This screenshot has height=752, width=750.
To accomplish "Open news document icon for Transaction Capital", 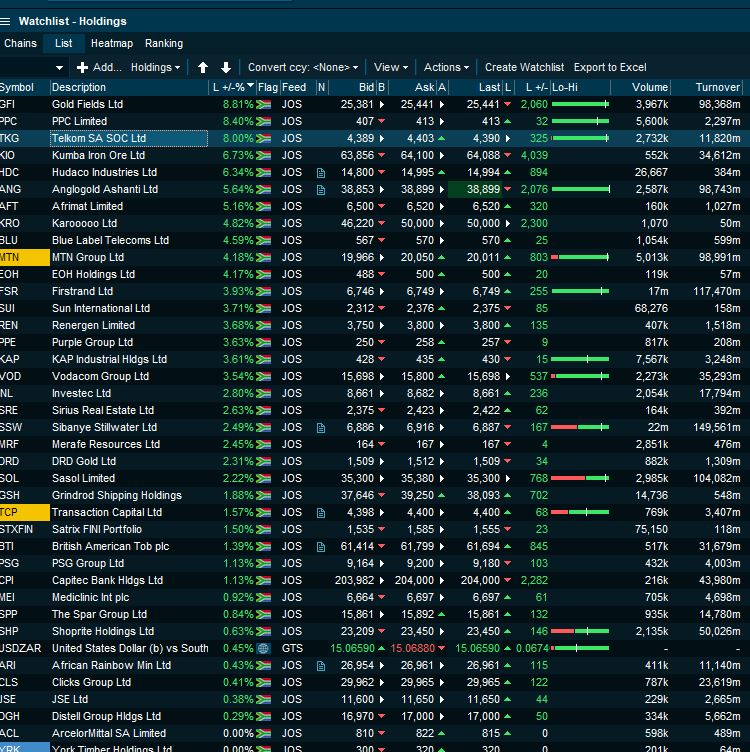I will click(x=321, y=513).
